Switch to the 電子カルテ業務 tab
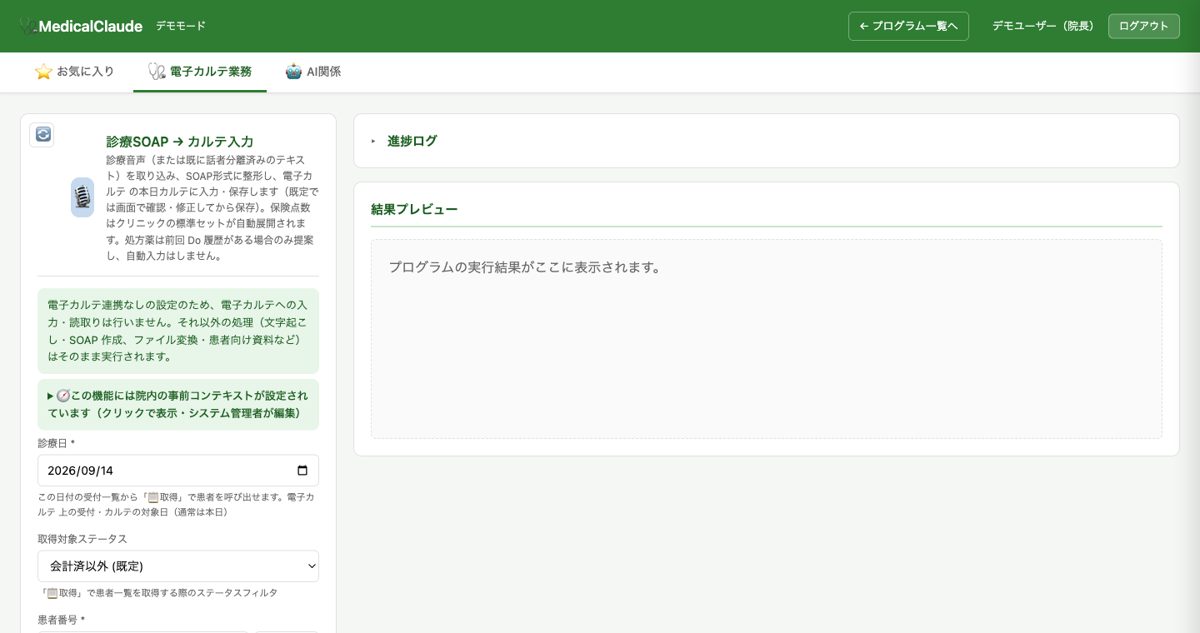Viewport: 1200px width, 633px height. tap(200, 72)
